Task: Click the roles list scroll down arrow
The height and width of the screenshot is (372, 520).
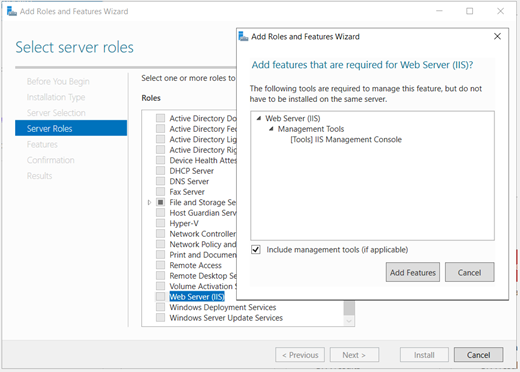Action: (x=349, y=321)
